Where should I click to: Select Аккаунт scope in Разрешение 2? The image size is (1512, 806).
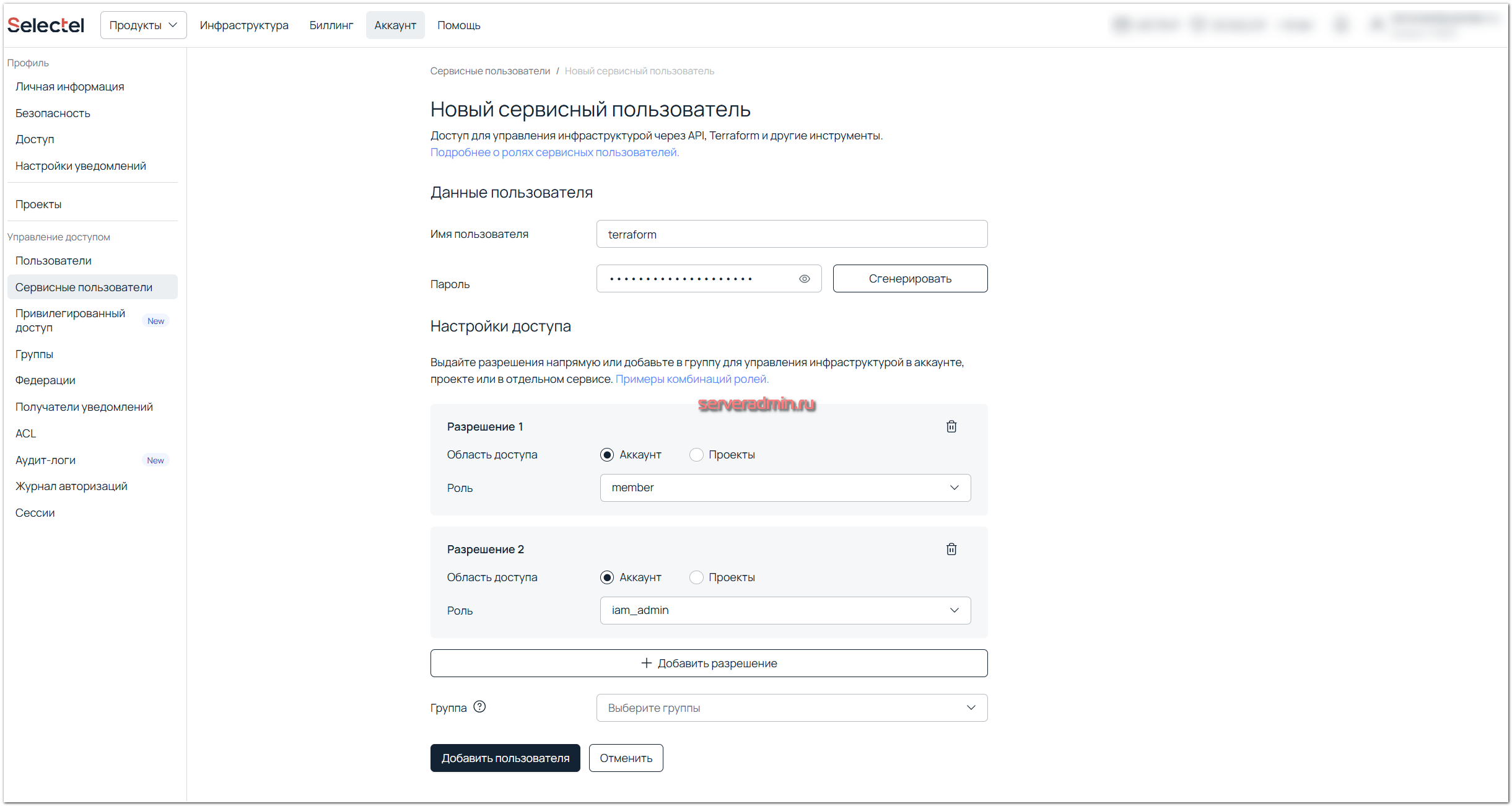tap(607, 577)
